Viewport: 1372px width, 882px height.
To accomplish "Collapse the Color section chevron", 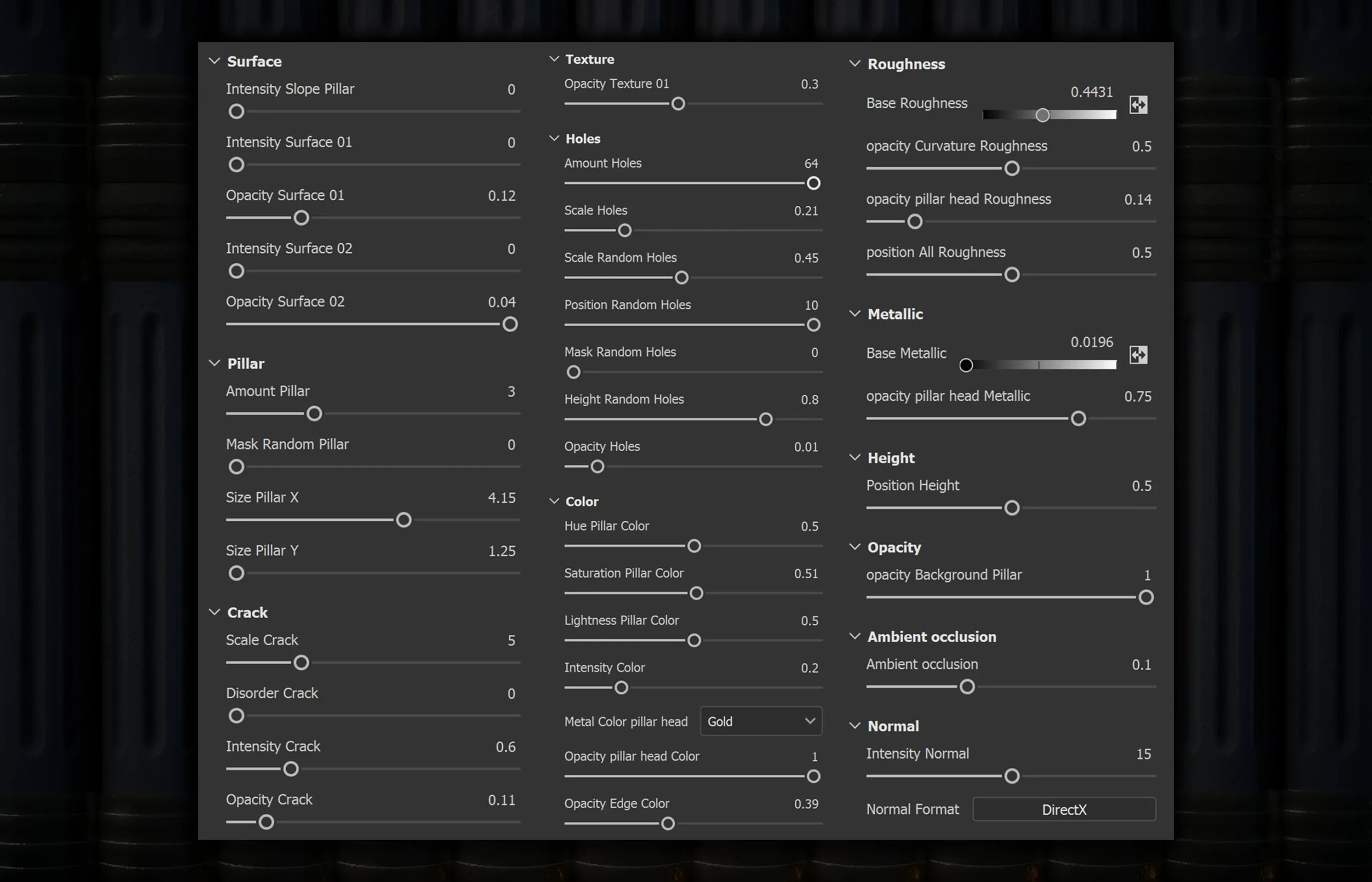I will (554, 501).
